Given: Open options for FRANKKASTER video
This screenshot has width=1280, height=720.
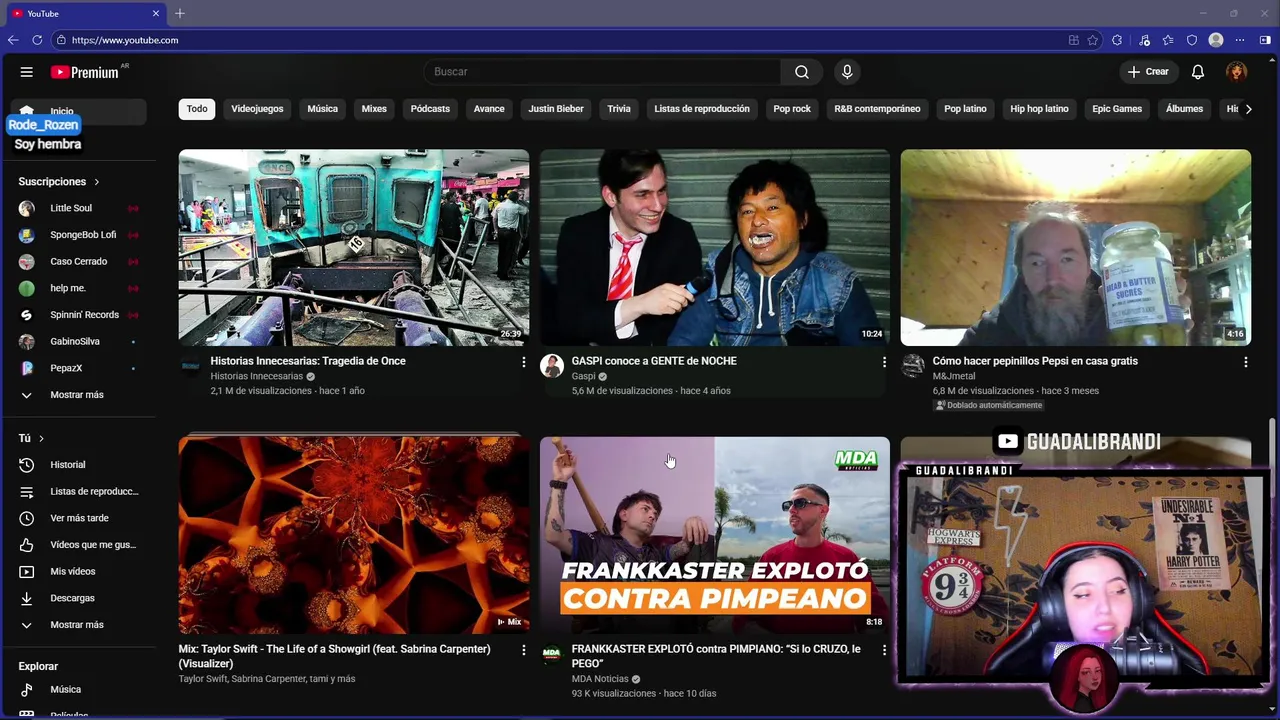Looking at the screenshot, I should point(884,650).
